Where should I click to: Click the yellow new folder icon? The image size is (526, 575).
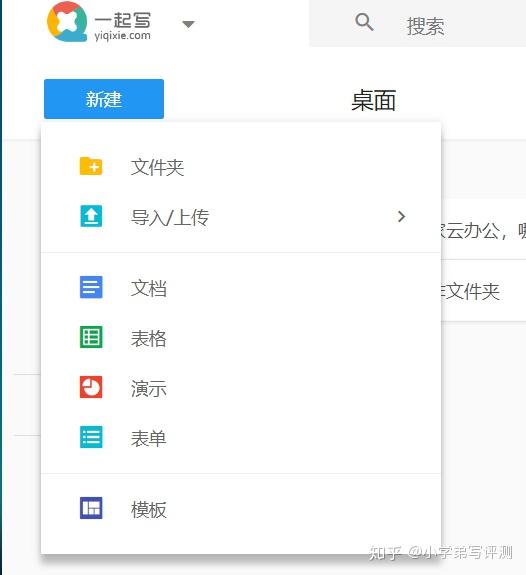click(91, 166)
